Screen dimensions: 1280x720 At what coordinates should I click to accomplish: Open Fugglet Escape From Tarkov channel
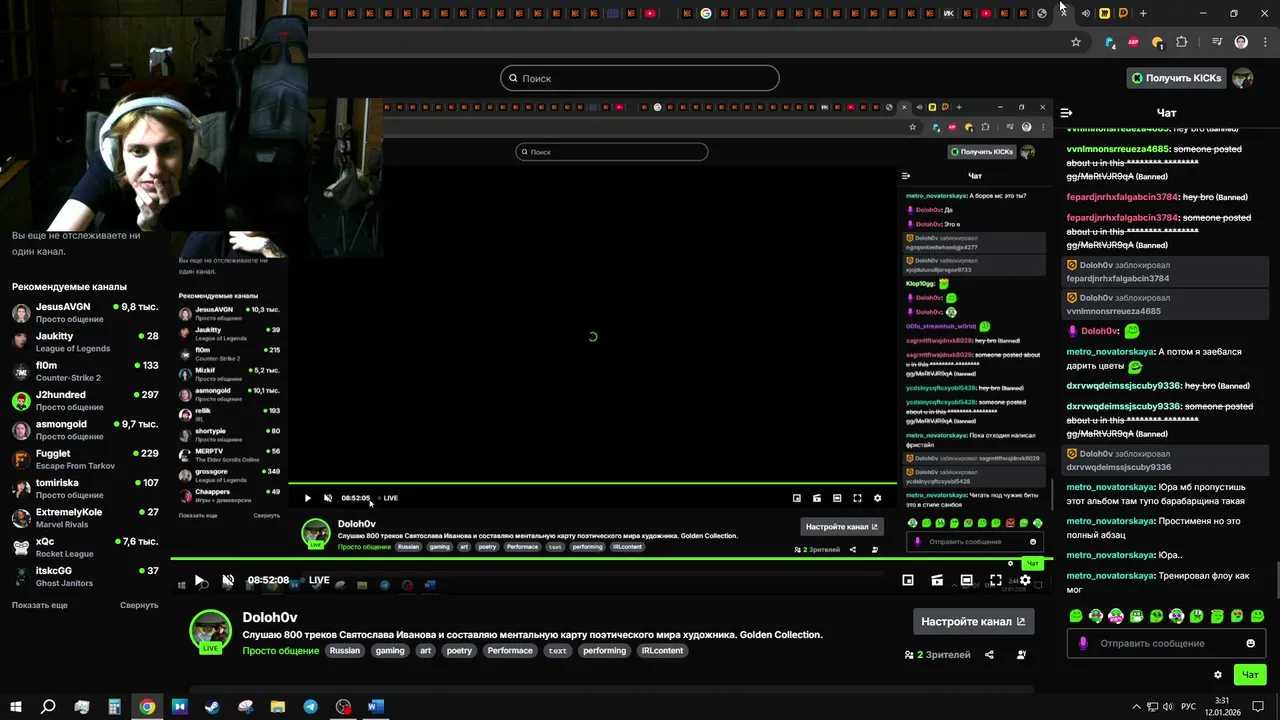85,459
